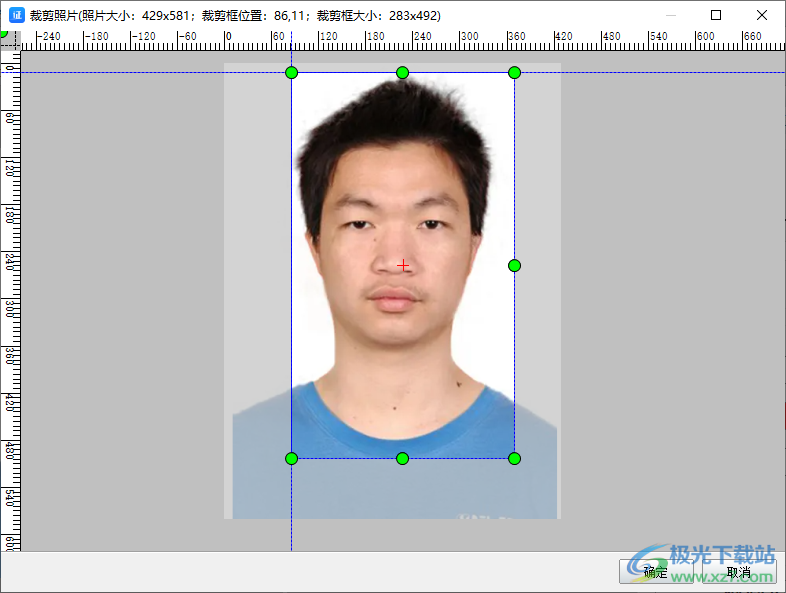786x593 pixels.
Task: Click the bottom-center crop edge handle
Action: pyautogui.click(x=403, y=458)
